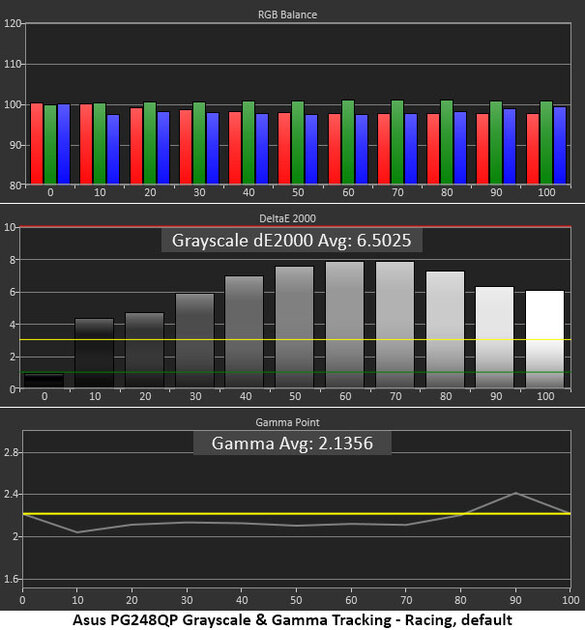Click the 2.8 label on Gamma axis
Viewport: 585px width, 630px height.
(11, 452)
